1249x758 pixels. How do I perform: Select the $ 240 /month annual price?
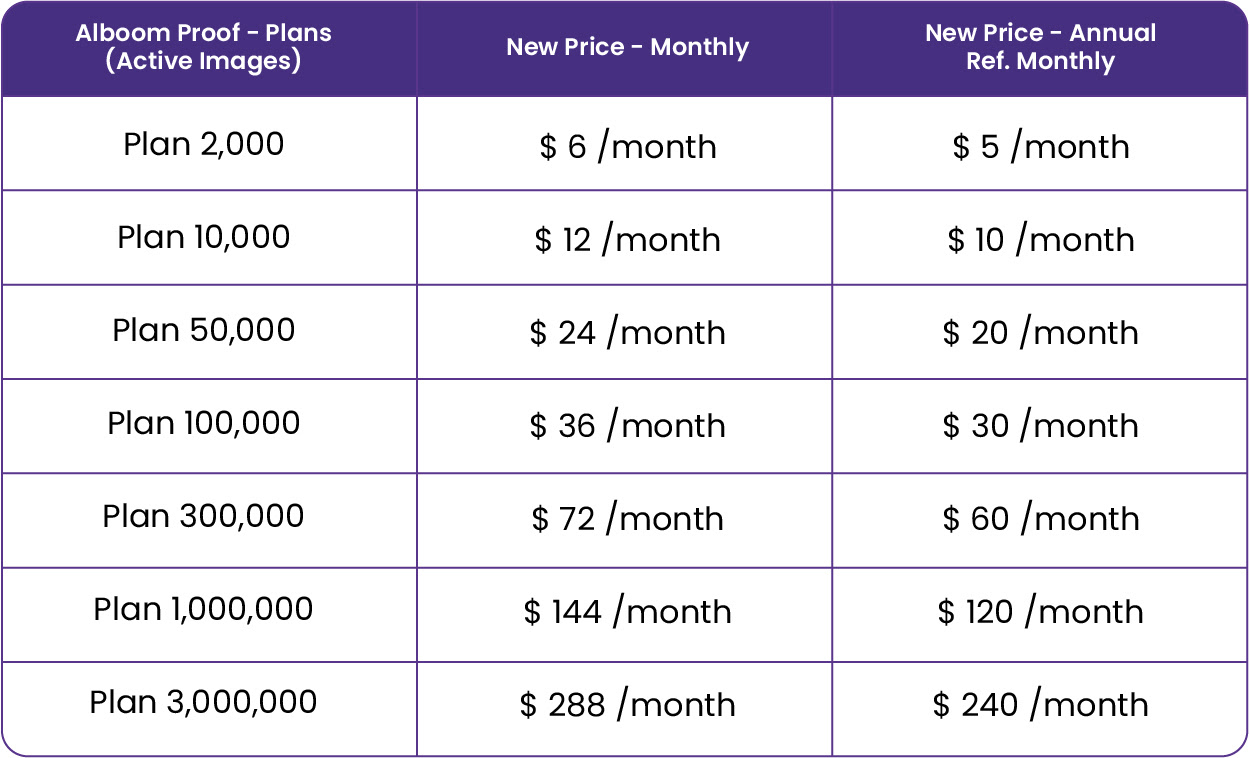(1040, 705)
